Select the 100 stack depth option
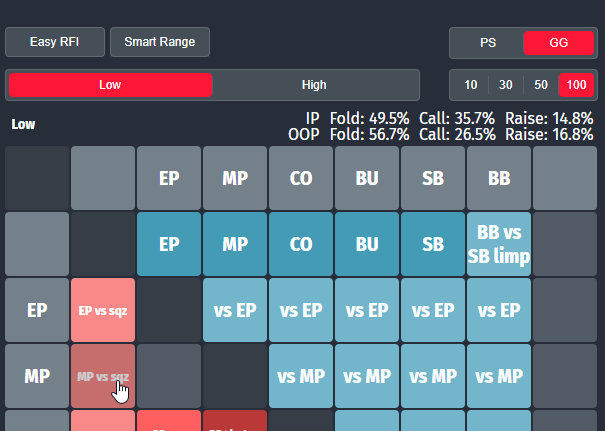The width and height of the screenshot is (605, 431). [576, 85]
